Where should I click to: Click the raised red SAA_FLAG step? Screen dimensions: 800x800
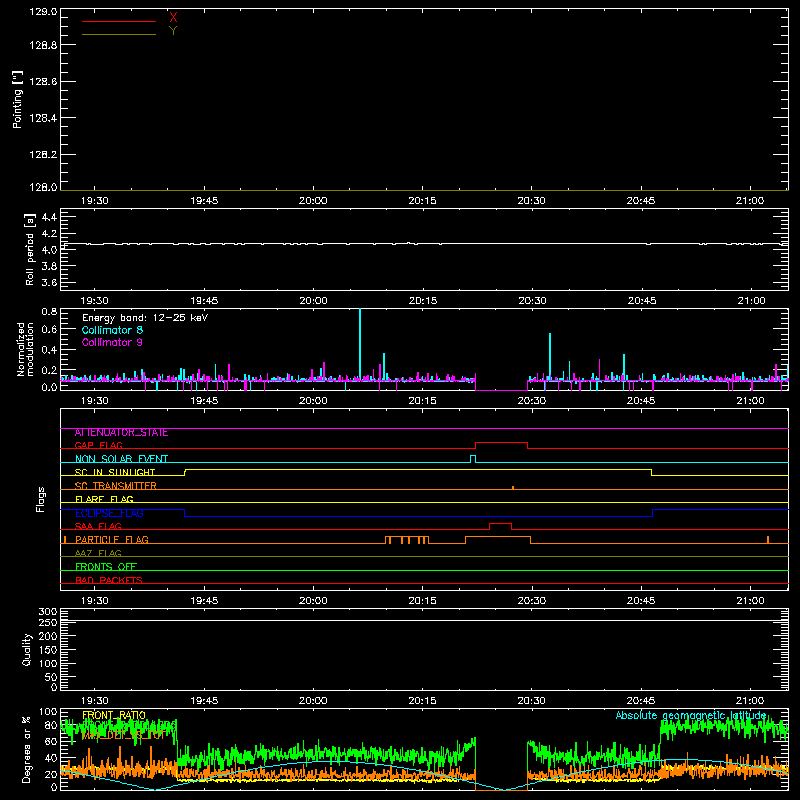[x=501, y=524]
